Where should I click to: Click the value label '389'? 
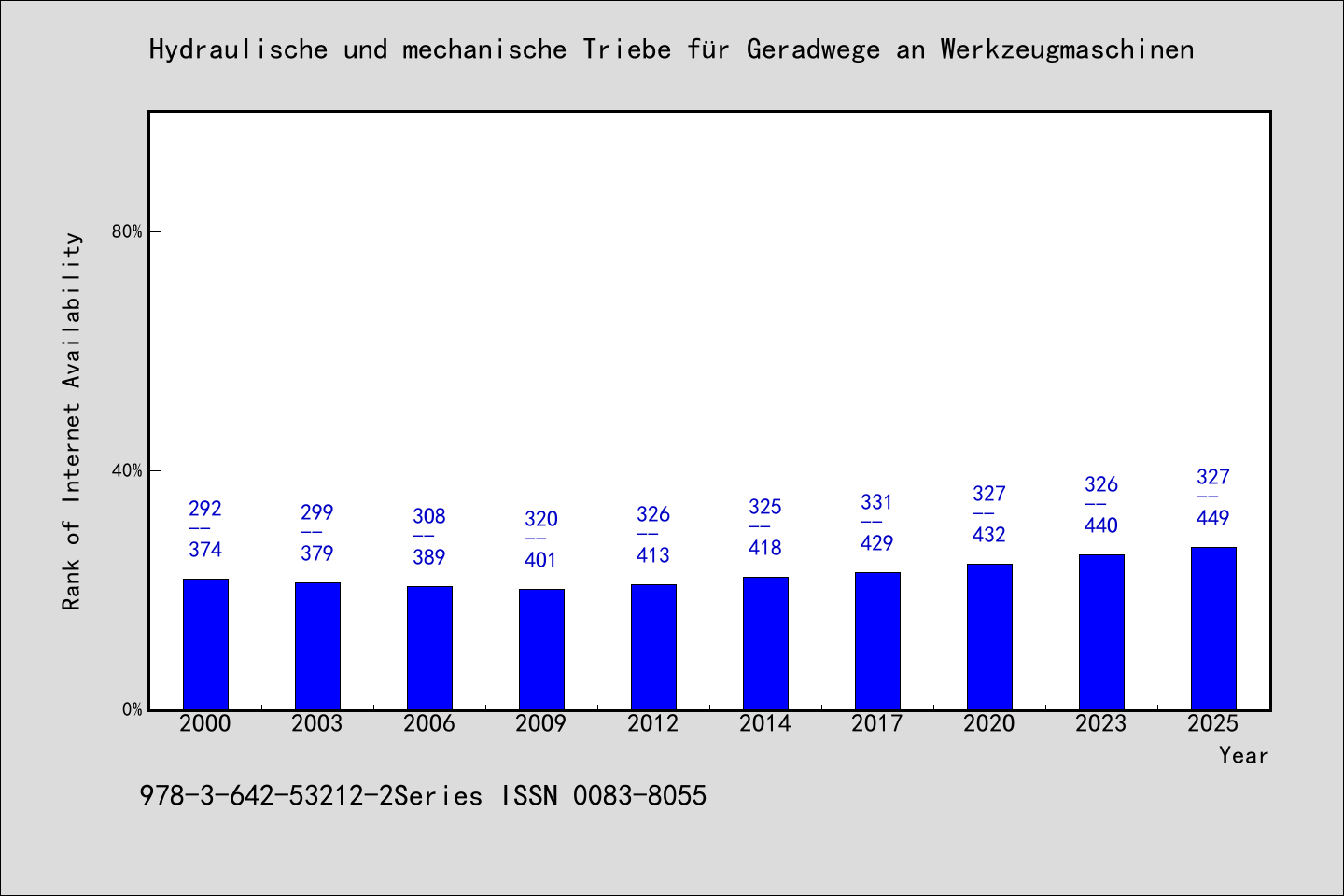(x=429, y=557)
